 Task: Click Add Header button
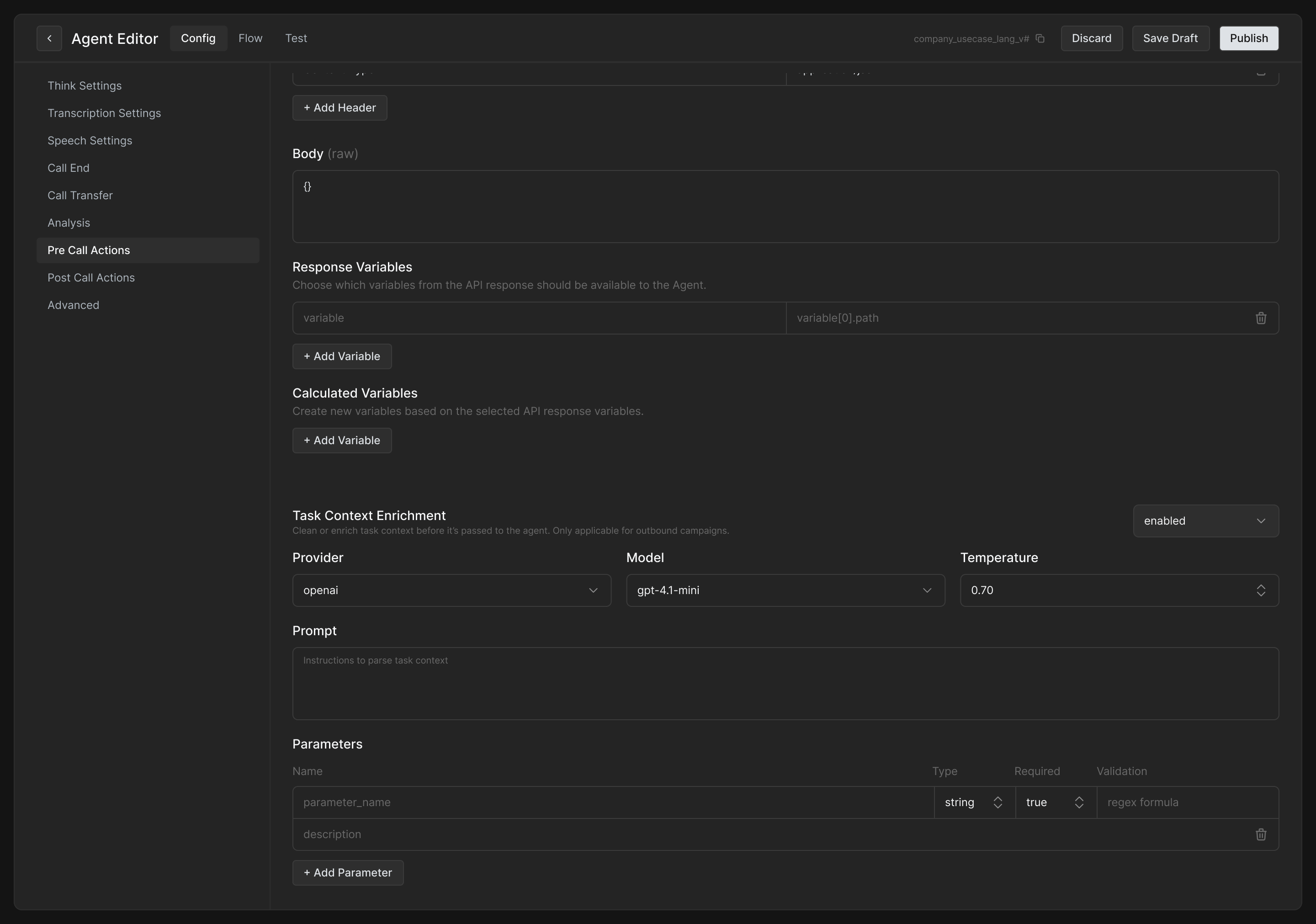click(x=340, y=108)
